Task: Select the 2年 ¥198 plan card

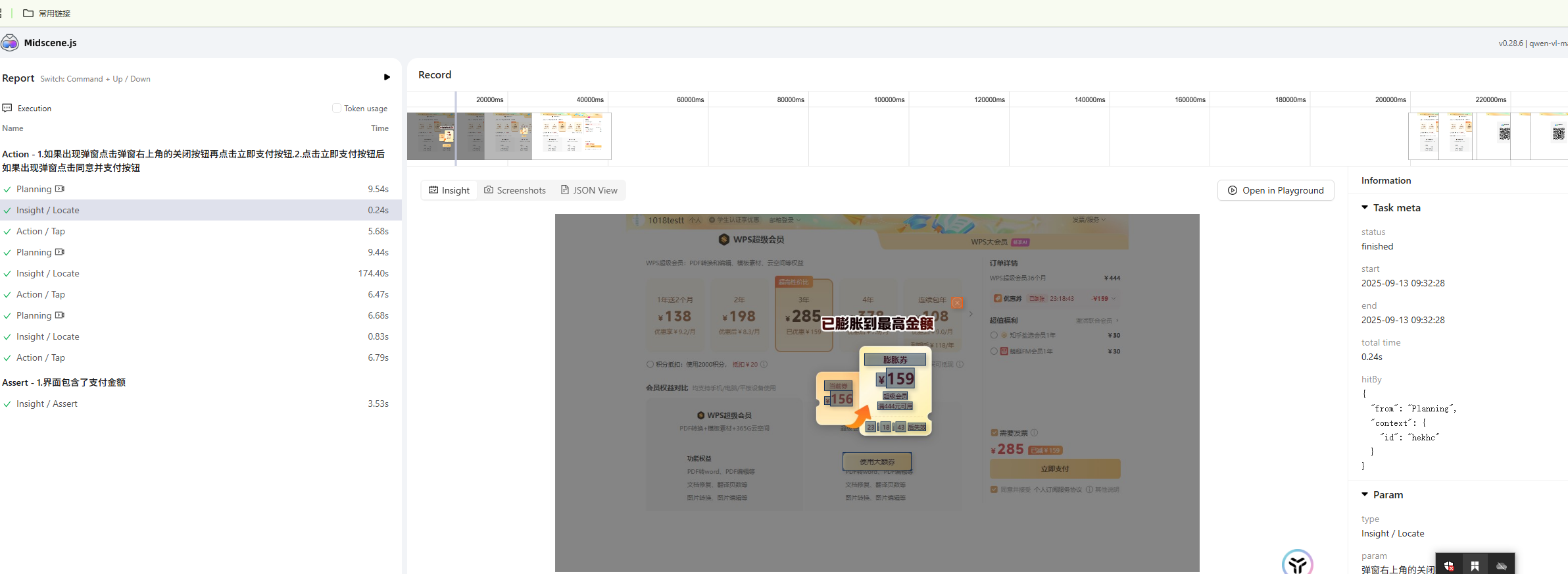Action: coord(739,315)
